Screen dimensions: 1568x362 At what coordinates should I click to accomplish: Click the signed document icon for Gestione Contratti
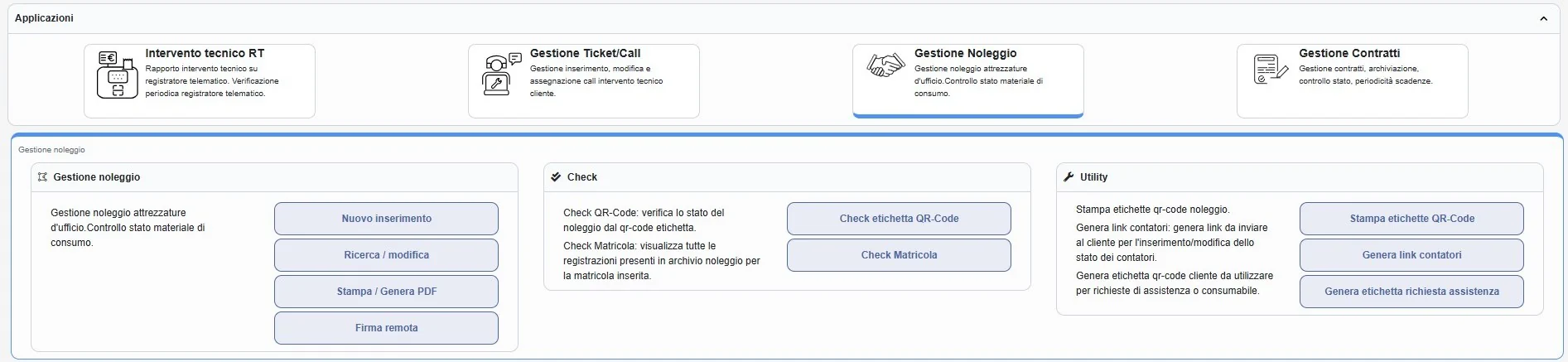point(1271,68)
